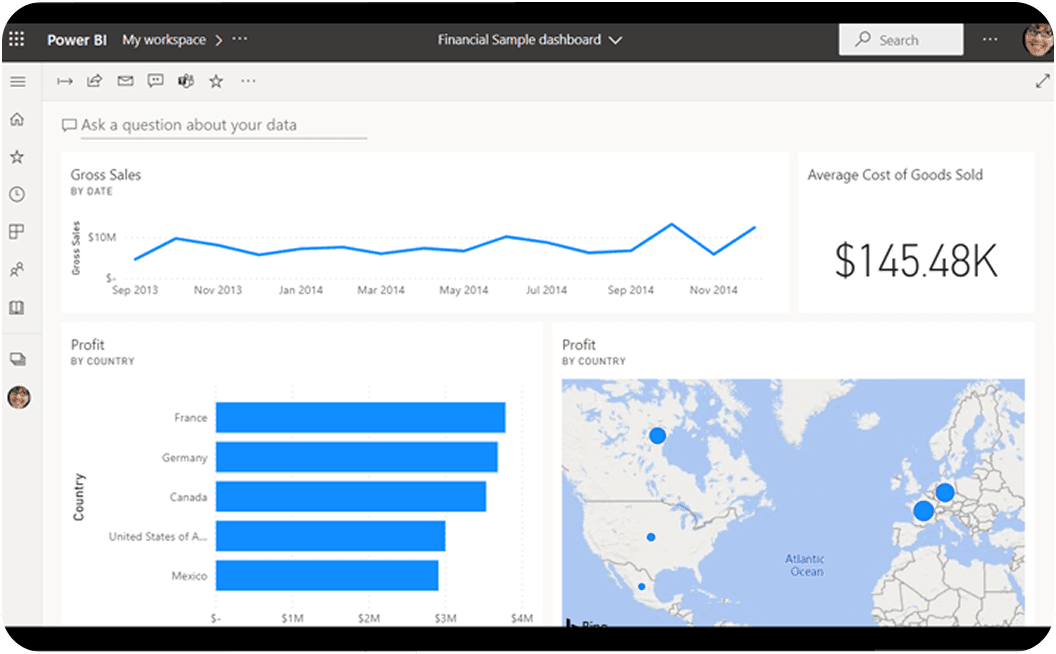Open Apps icon in left sidebar
Image resolution: width=1056 pixels, height=654 pixels.
(x=17, y=232)
